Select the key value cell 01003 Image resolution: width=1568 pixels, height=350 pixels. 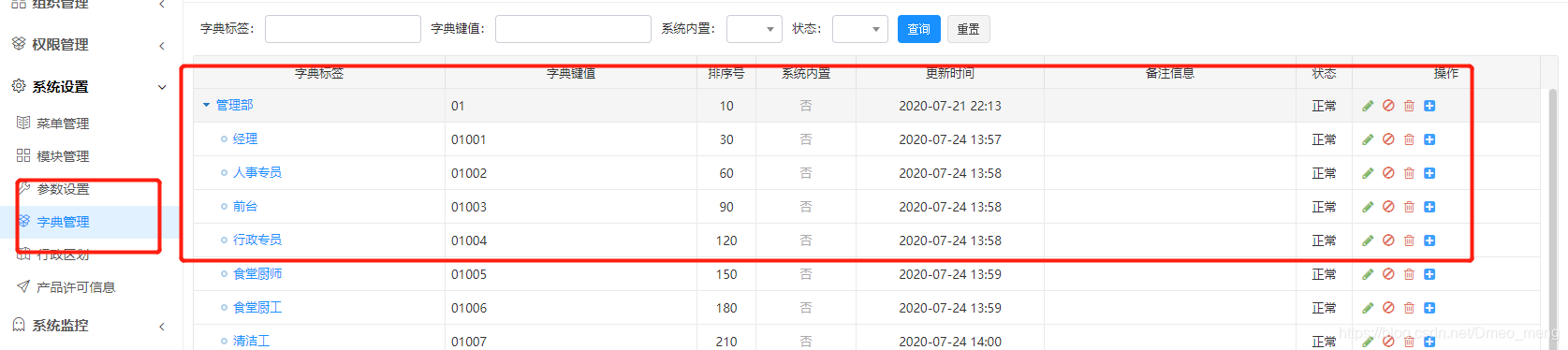(469, 207)
